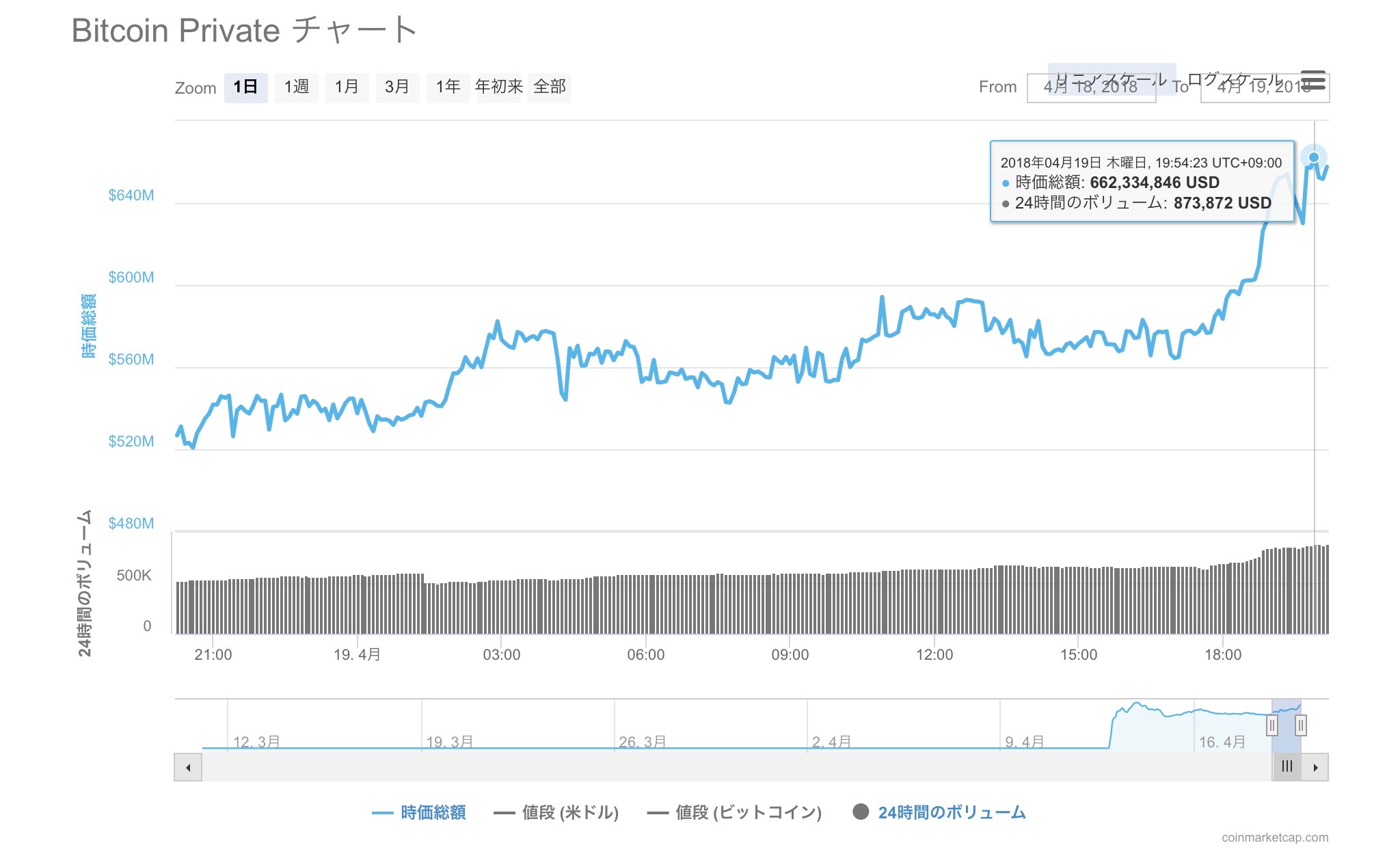Click the navigator left scroll arrow
The width and height of the screenshot is (1400, 856).
click(188, 767)
